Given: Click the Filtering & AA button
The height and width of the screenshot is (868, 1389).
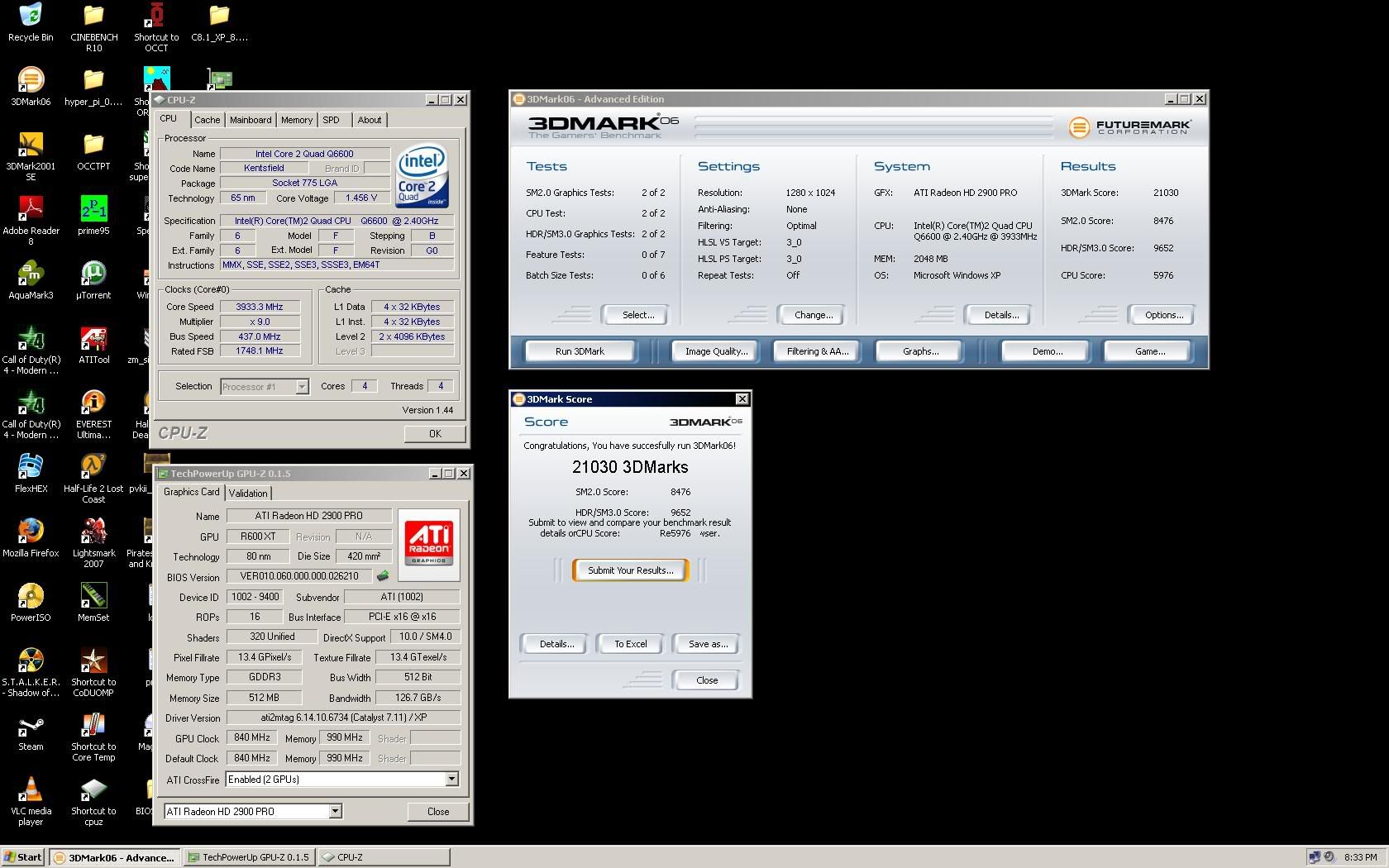Looking at the screenshot, I should pyautogui.click(x=818, y=351).
